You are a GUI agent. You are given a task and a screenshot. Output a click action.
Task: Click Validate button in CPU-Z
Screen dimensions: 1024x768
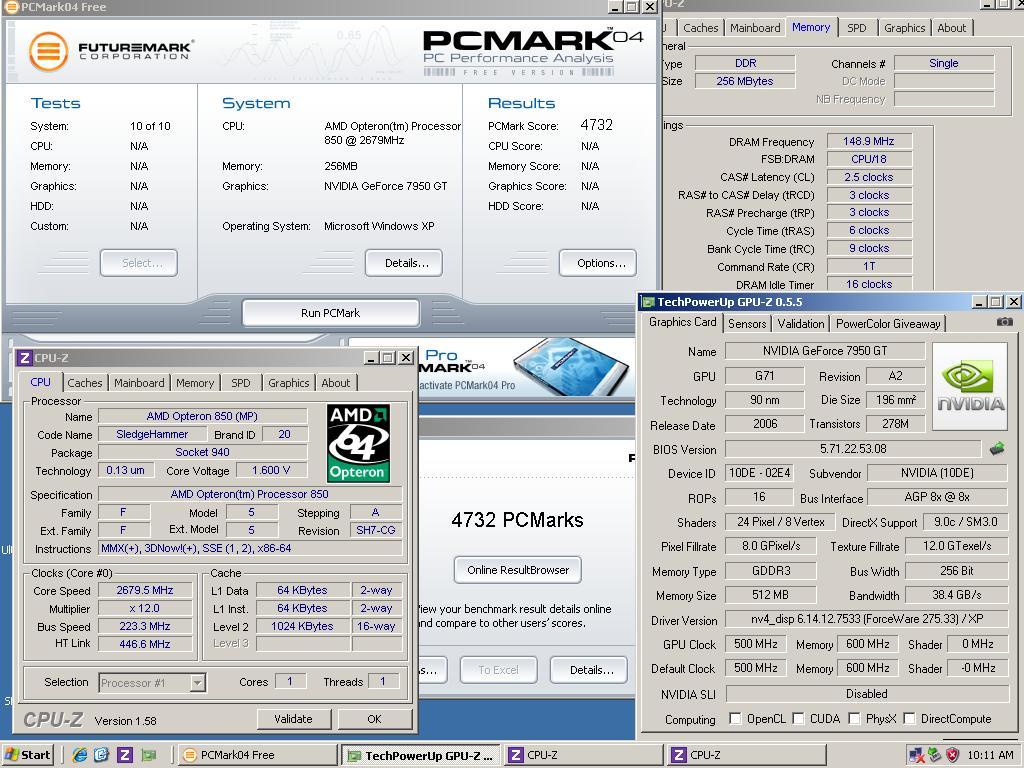click(293, 719)
